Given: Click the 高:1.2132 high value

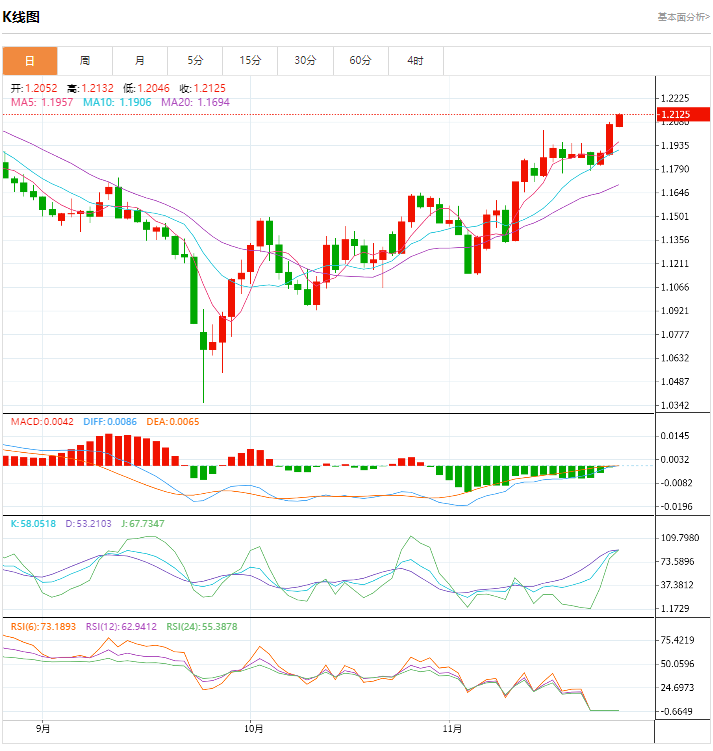Looking at the screenshot, I should pyautogui.click(x=90, y=89).
